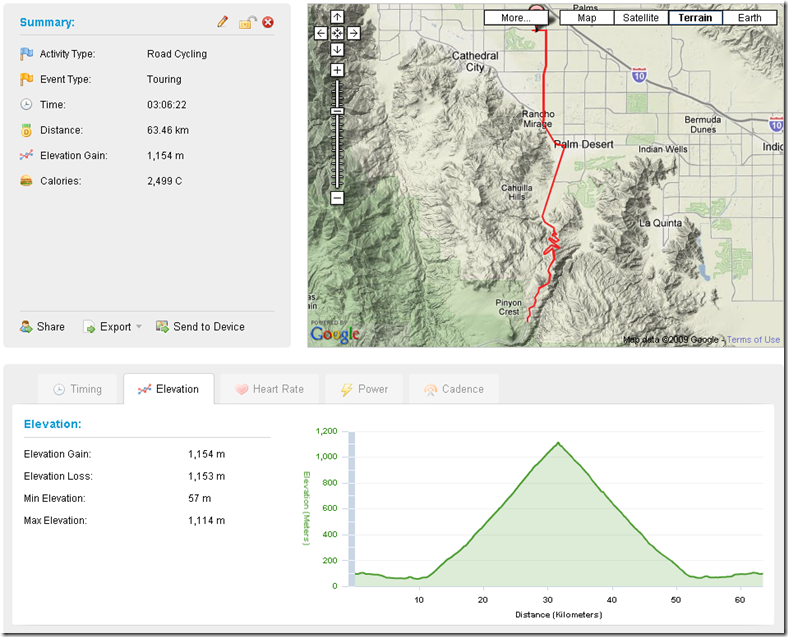This screenshot has height=637, width=788.
Task: Click the Send to Device icon
Action: [162, 327]
